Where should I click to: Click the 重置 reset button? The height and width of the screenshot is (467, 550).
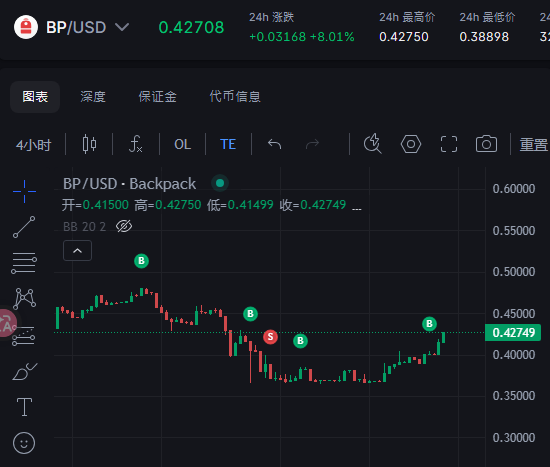point(534,144)
